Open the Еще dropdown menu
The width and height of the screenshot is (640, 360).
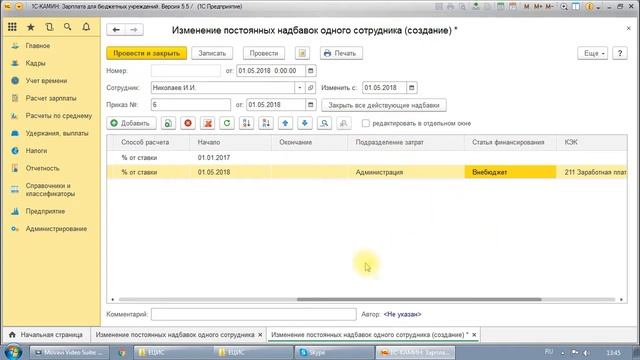point(592,53)
